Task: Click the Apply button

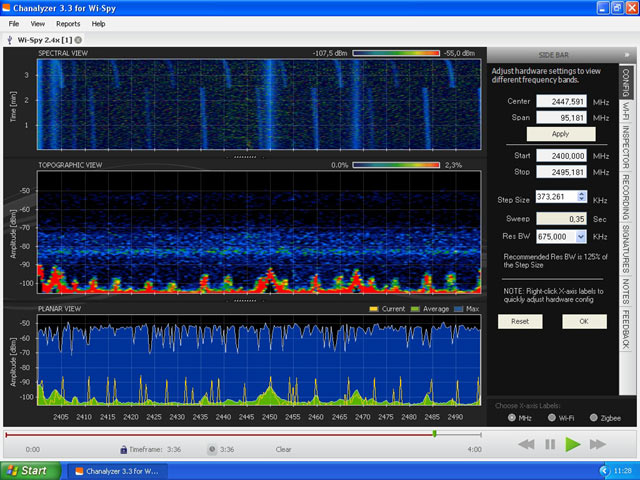Action: pos(561,134)
